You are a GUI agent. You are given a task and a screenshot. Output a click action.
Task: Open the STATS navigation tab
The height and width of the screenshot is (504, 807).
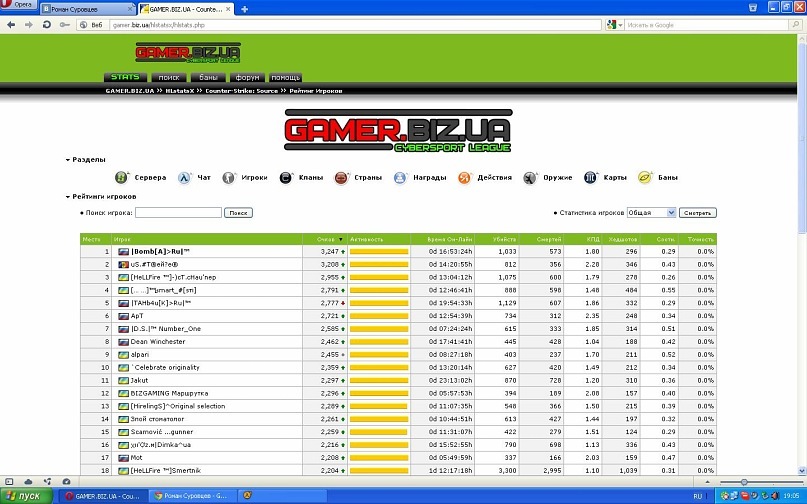click(125, 77)
